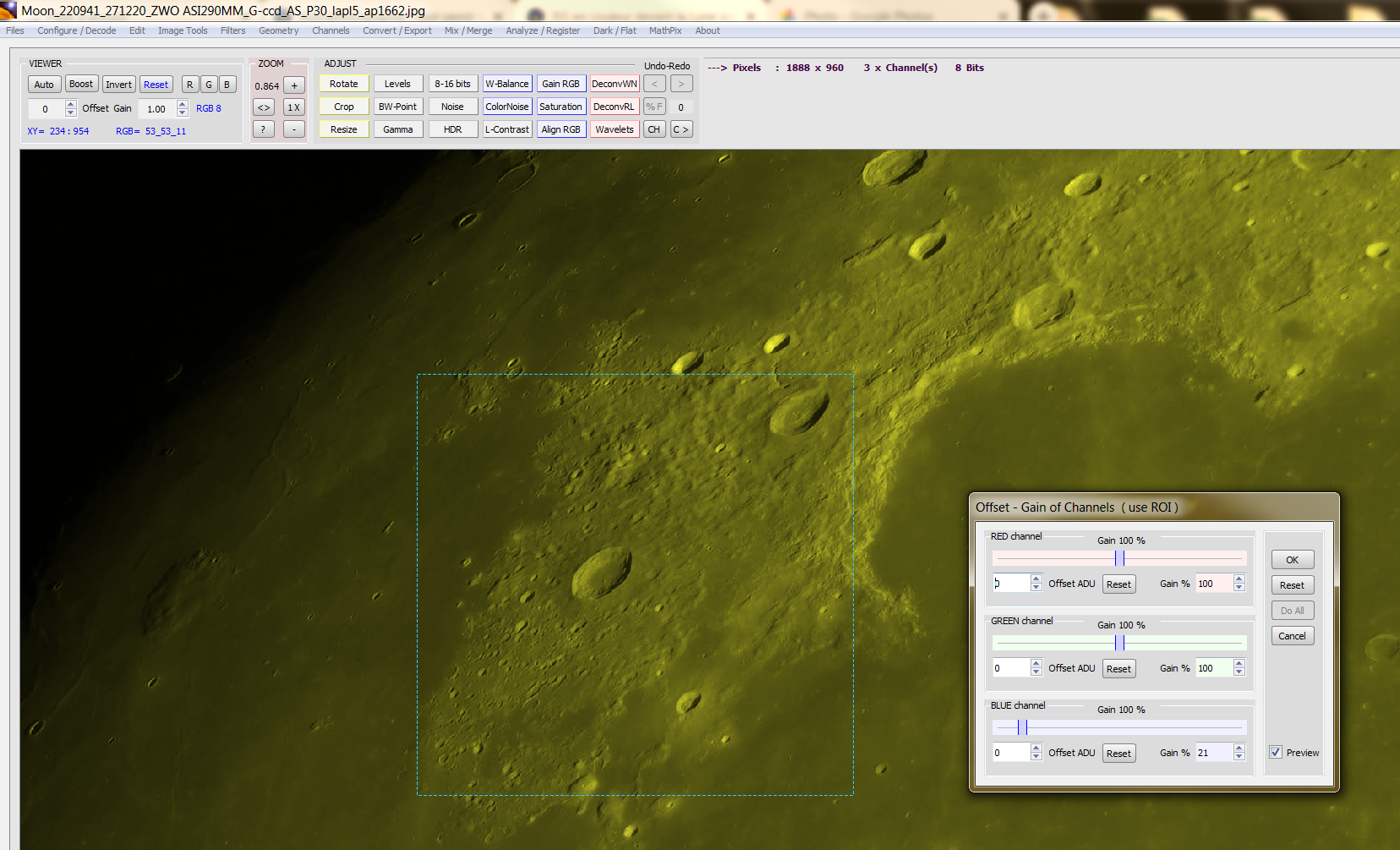Image resolution: width=1400 pixels, height=850 pixels.
Task: Toggle the Invert viewer button
Action: pos(118,85)
